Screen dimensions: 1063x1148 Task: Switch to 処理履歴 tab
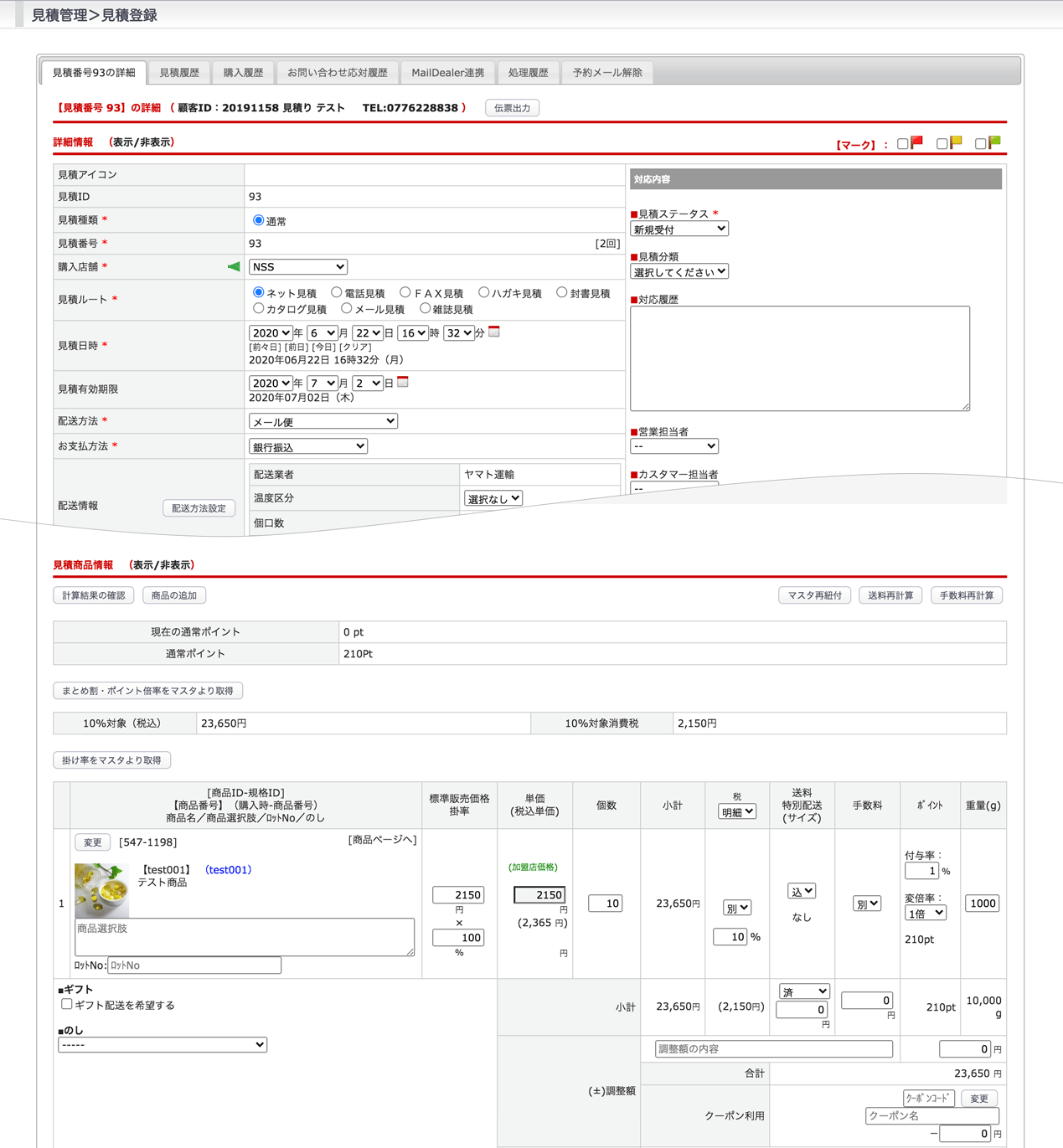point(528,73)
